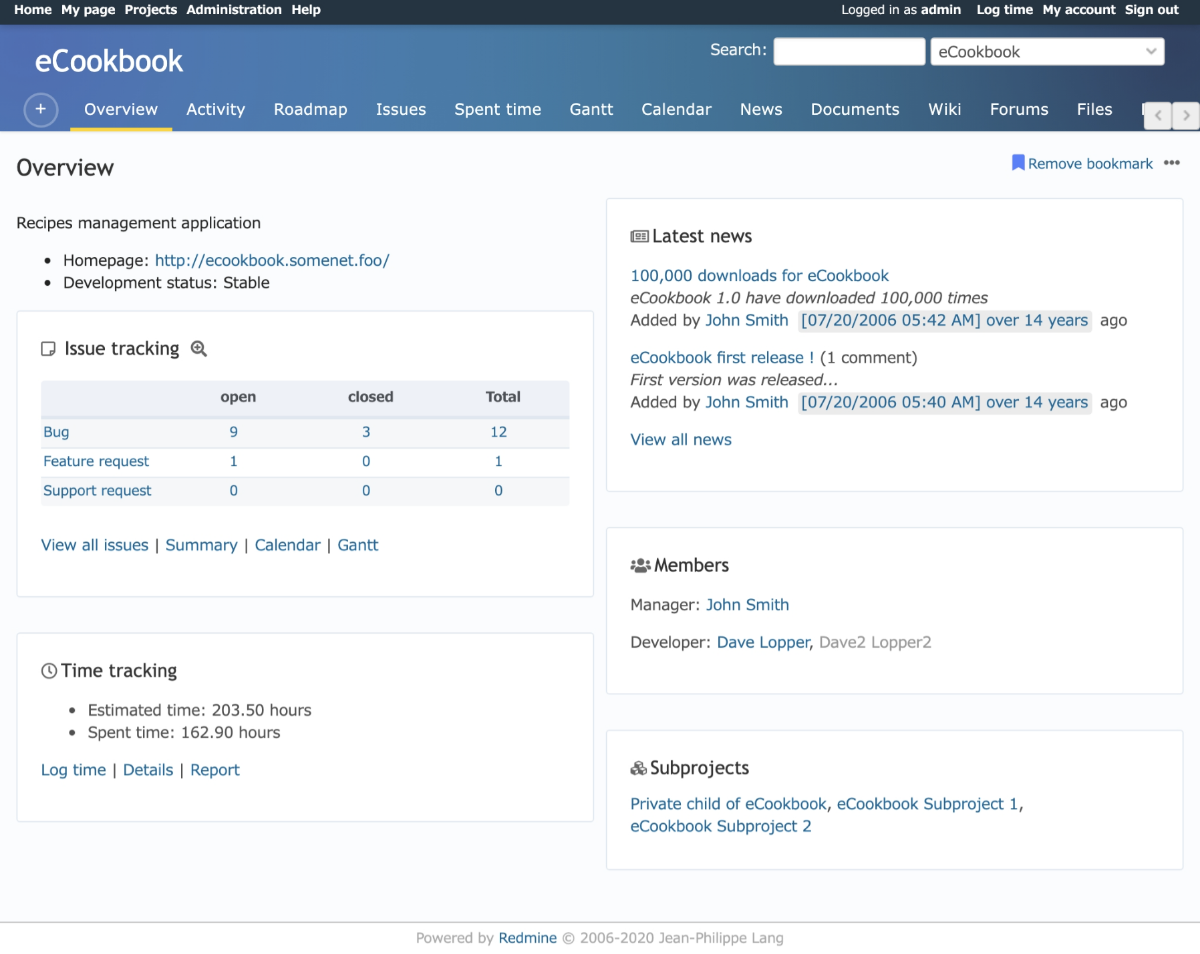The image size is (1200, 954).
Task: Open the Gantt tab
Action: (592, 109)
